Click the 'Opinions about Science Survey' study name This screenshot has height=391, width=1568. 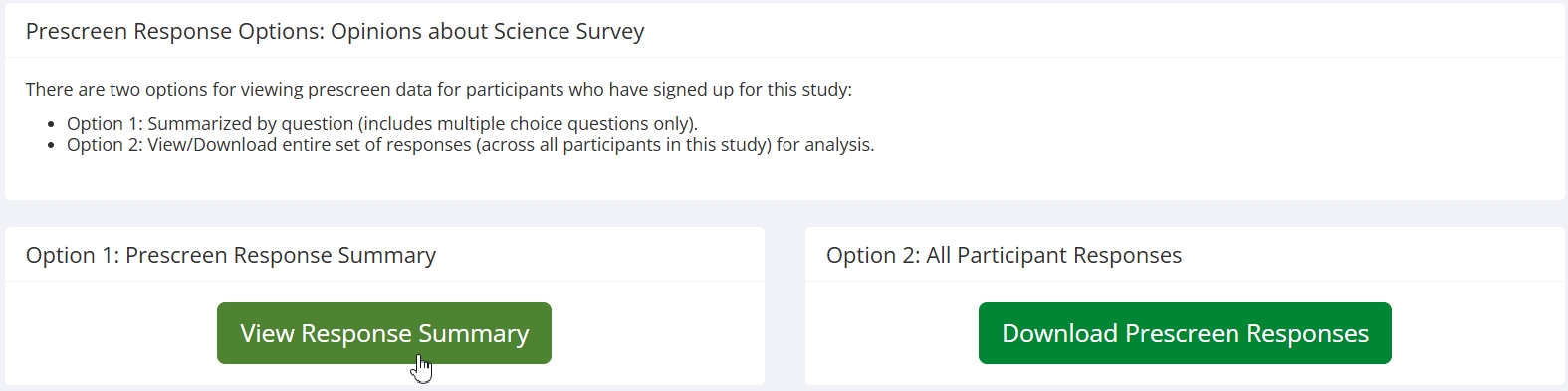point(488,31)
